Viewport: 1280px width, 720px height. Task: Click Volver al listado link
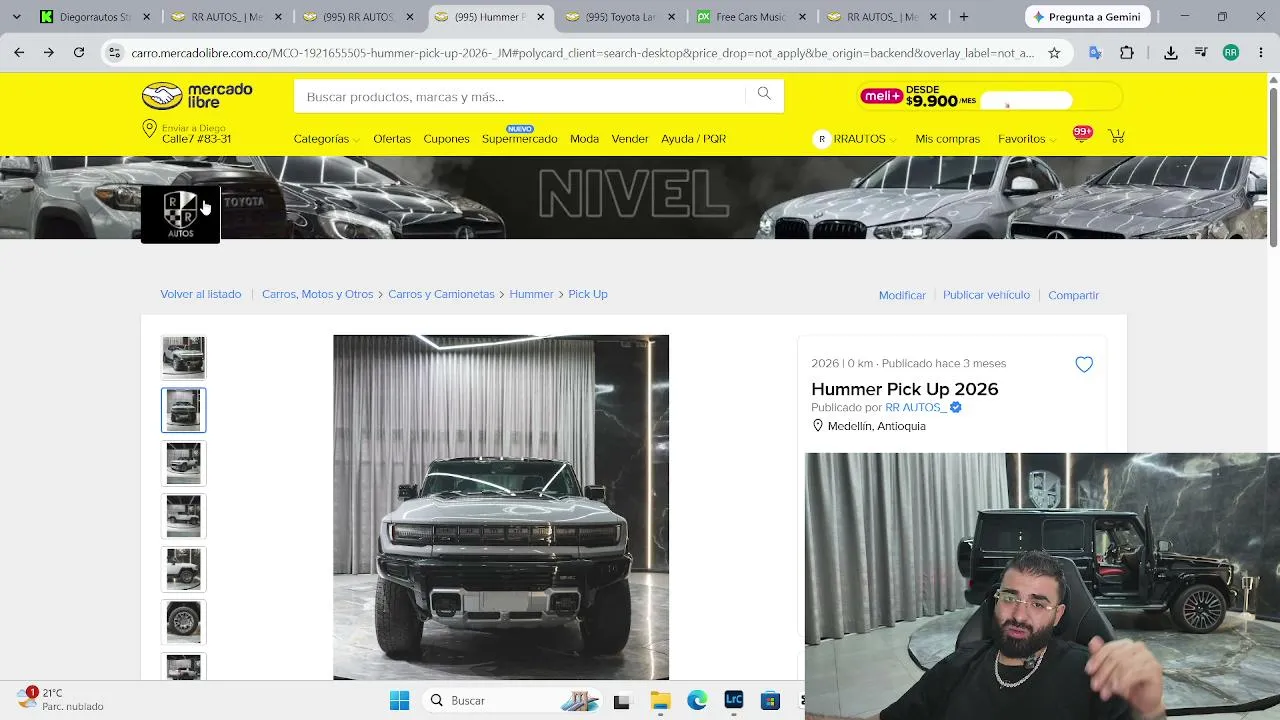[x=201, y=294]
